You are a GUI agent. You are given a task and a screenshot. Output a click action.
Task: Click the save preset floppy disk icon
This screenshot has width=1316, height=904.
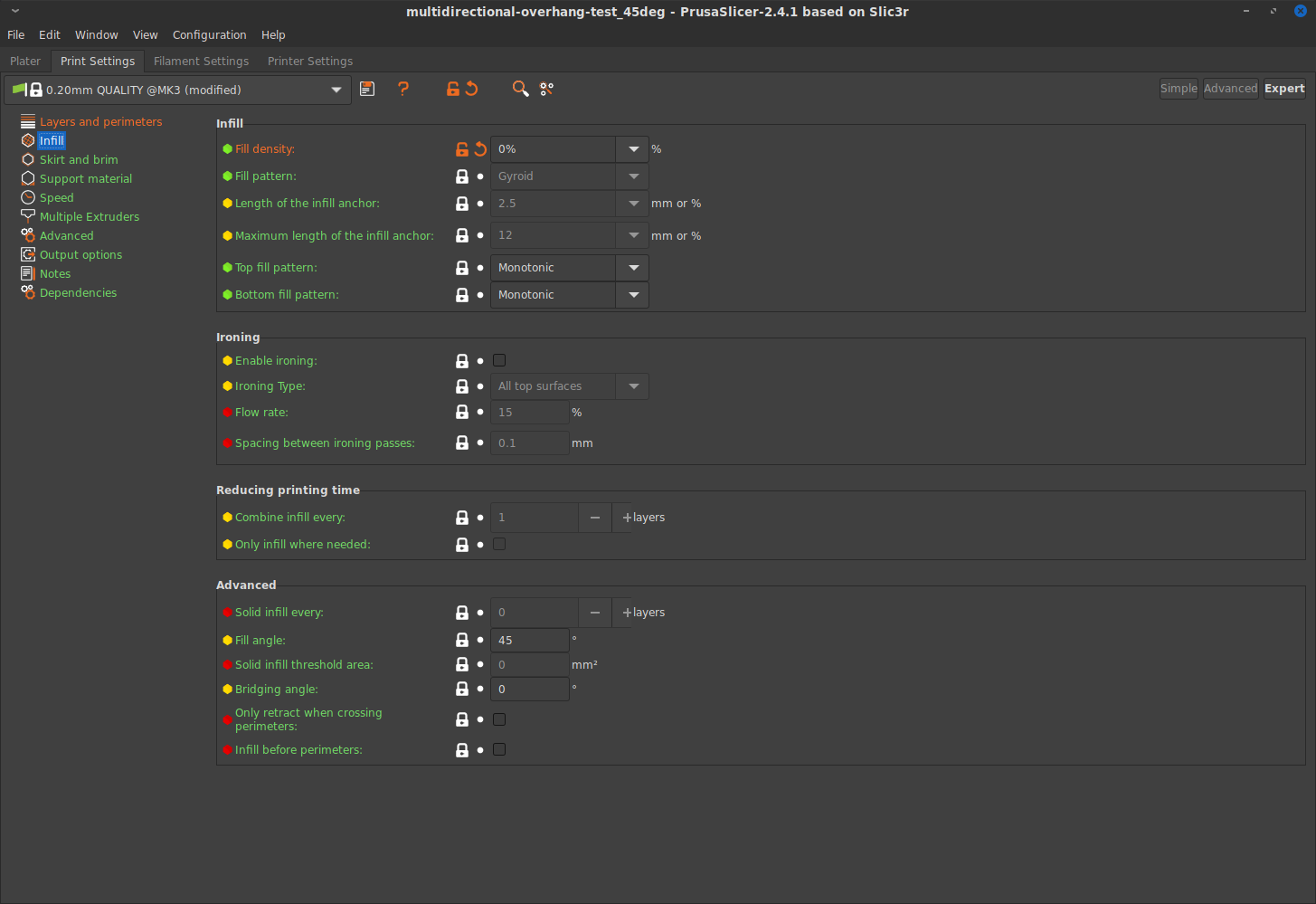(x=367, y=89)
